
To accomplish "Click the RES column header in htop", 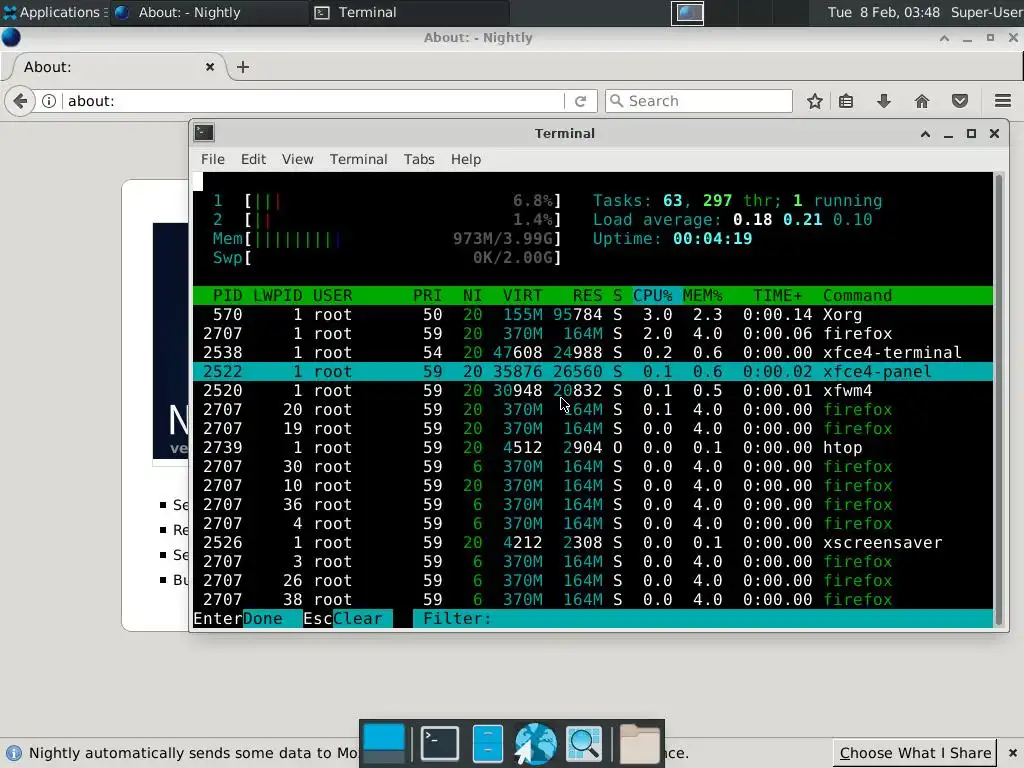I will tap(587, 295).
